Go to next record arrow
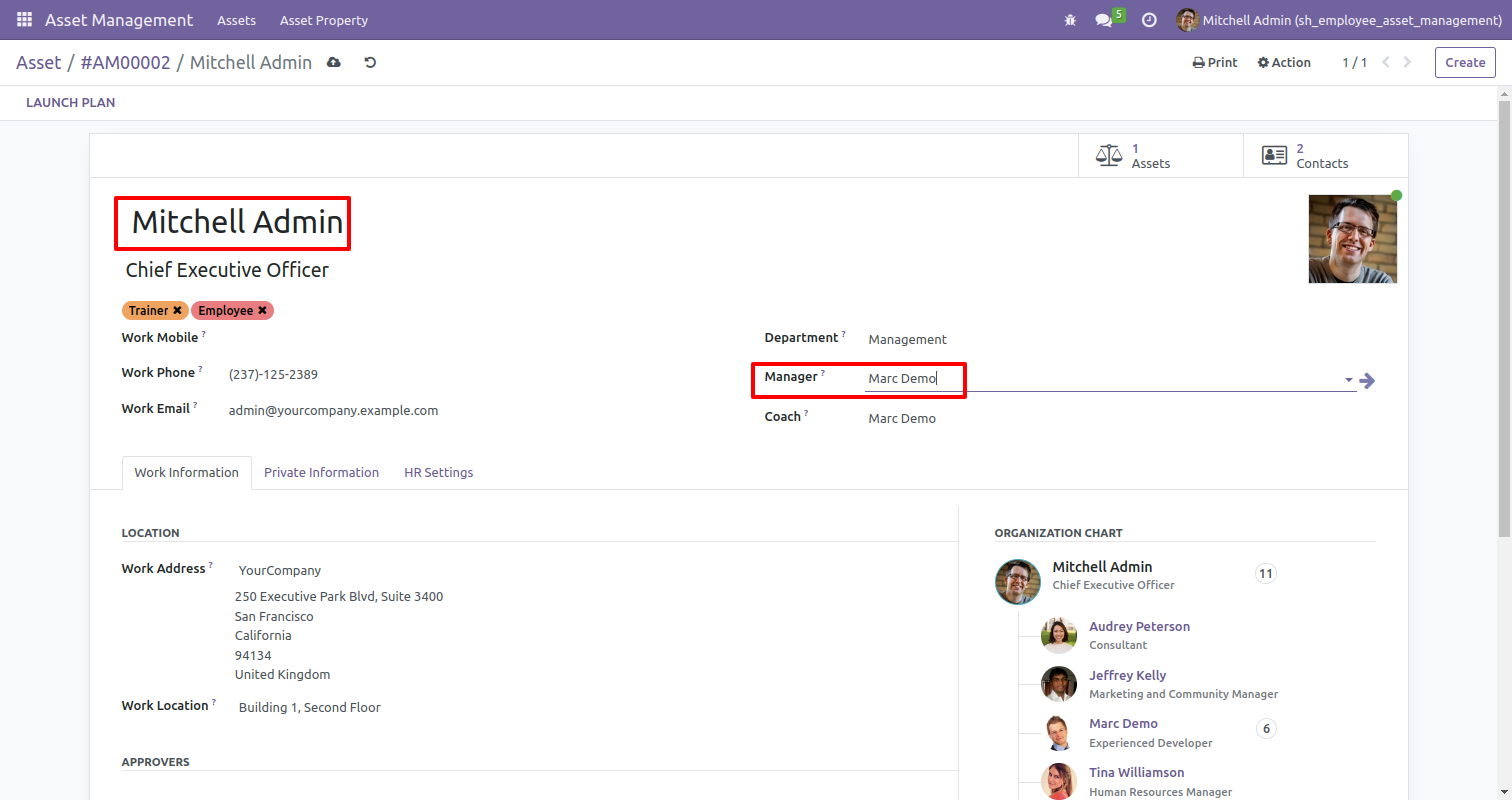Viewport: 1512px width, 800px height. [1408, 62]
